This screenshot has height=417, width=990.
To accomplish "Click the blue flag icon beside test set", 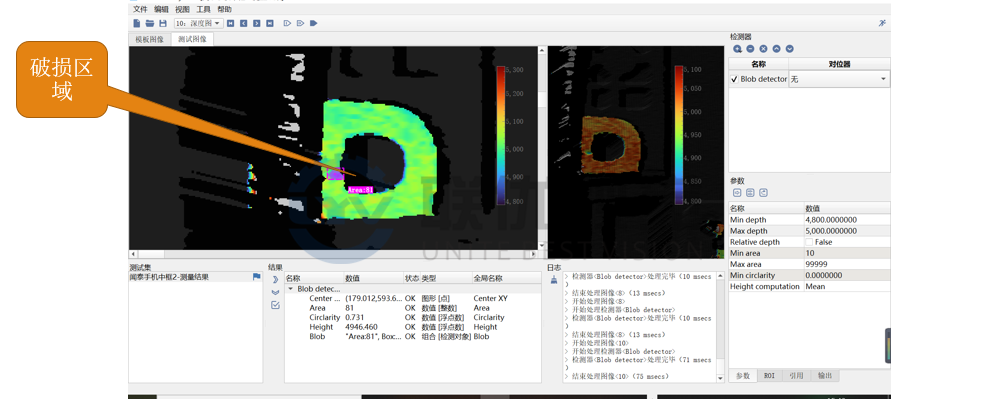I will (x=256, y=277).
